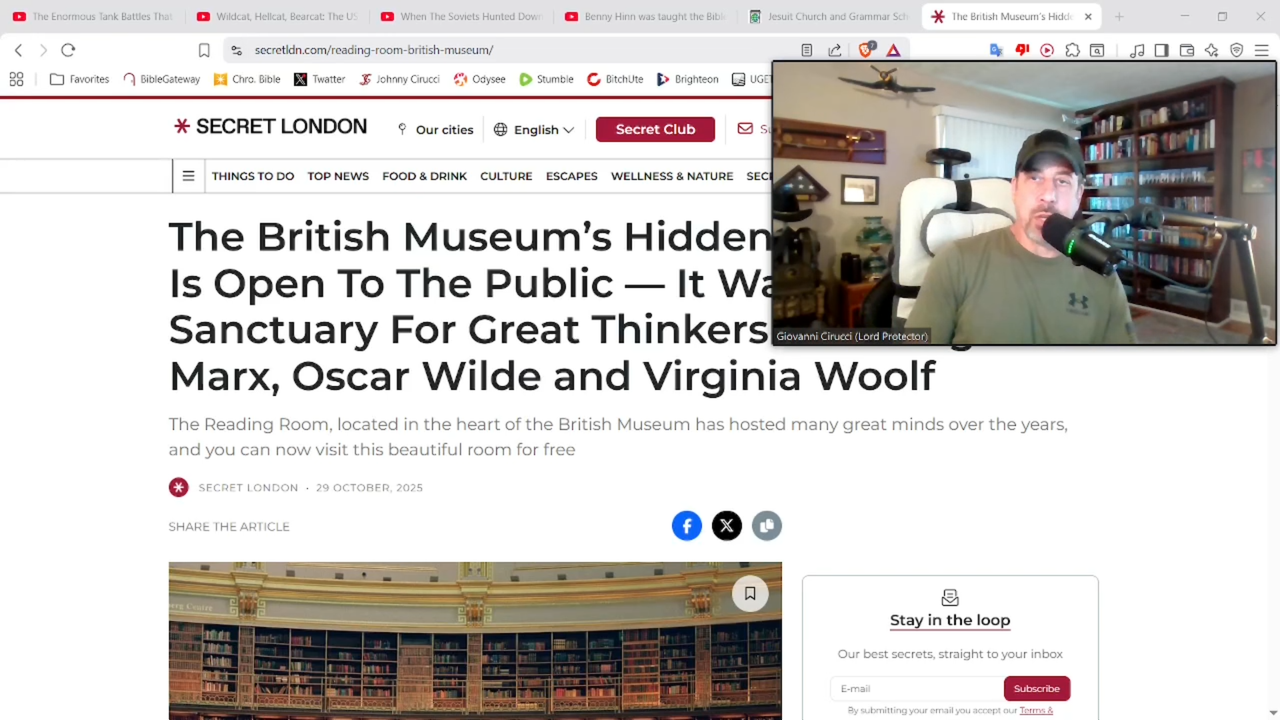
Task: Open the browser main menu
Action: (x=1261, y=50)
